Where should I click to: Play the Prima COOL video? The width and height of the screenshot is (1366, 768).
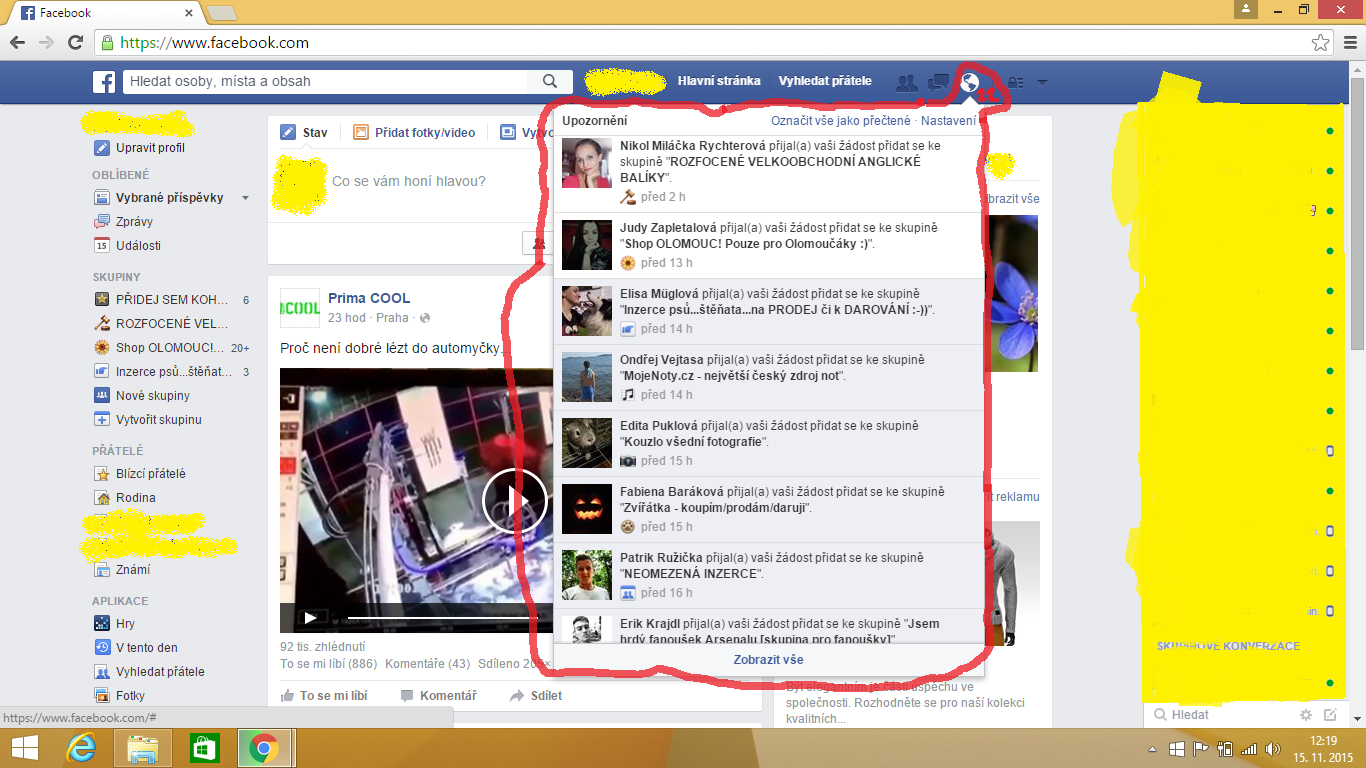click(x=515, y=501)
